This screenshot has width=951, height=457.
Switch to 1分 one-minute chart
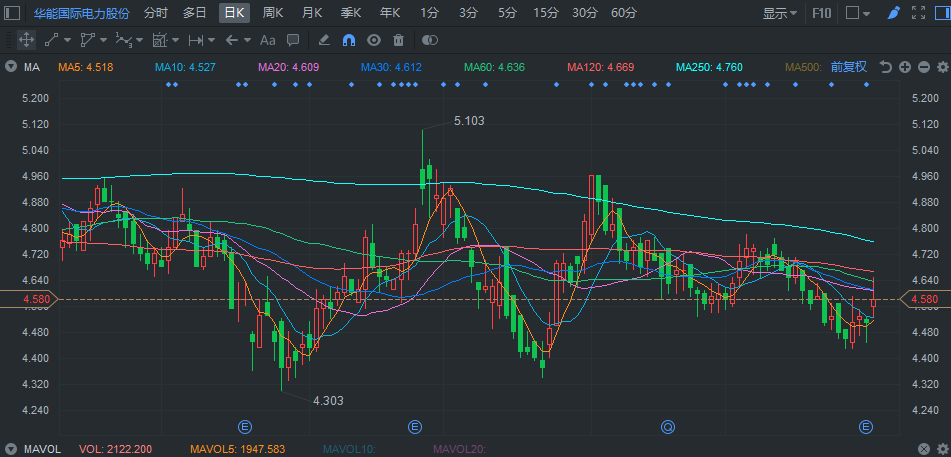point(429,13)
